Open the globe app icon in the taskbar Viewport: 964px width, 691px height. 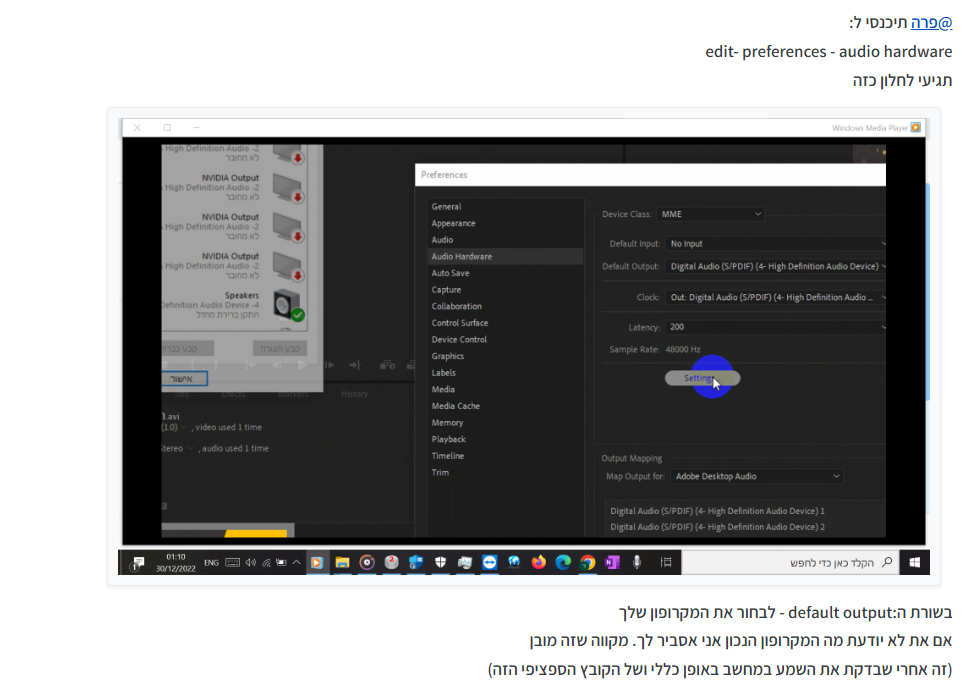(514, 562)
